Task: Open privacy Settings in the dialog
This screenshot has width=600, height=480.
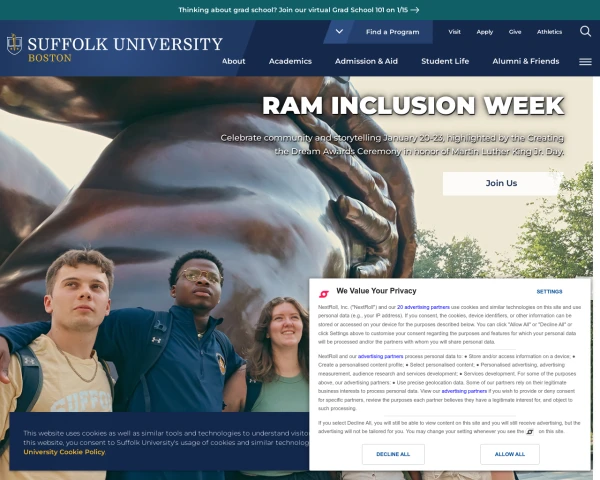Action: [549, 292]
